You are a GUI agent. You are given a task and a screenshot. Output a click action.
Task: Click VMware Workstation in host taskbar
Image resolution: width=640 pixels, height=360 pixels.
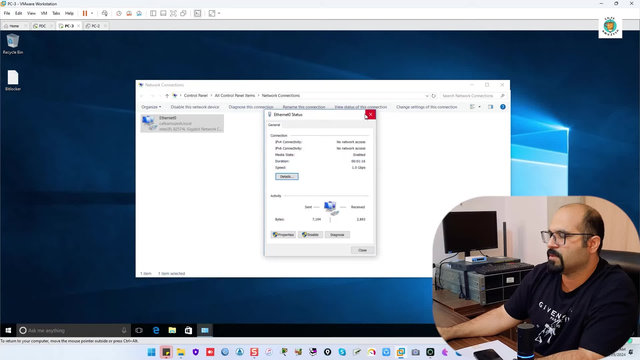pos(401,352)
